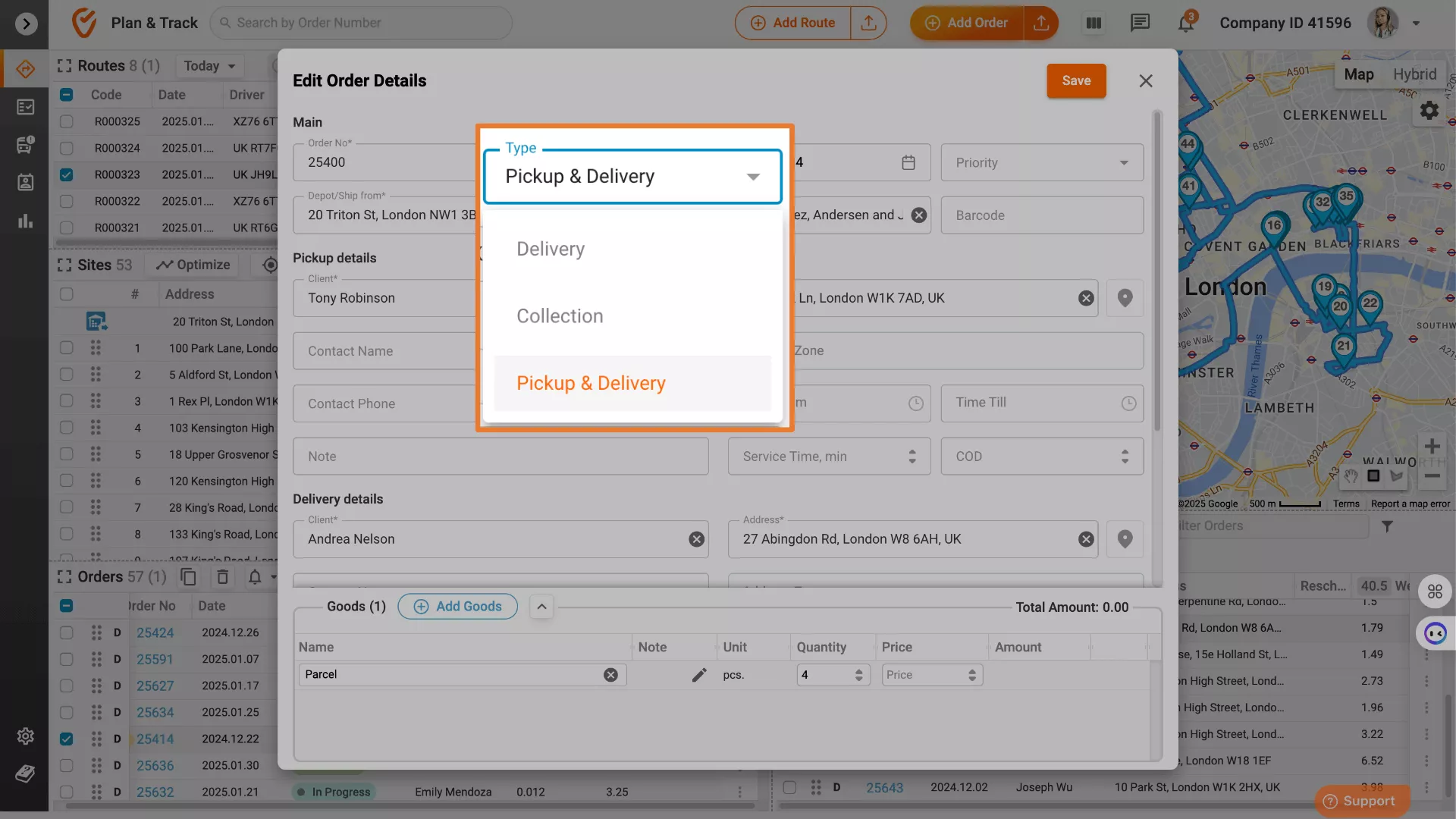Screen dimensions: 1456x819
Task: Click the map pin icon beside Abingdon Rd address
Action: click(1125, 539)
